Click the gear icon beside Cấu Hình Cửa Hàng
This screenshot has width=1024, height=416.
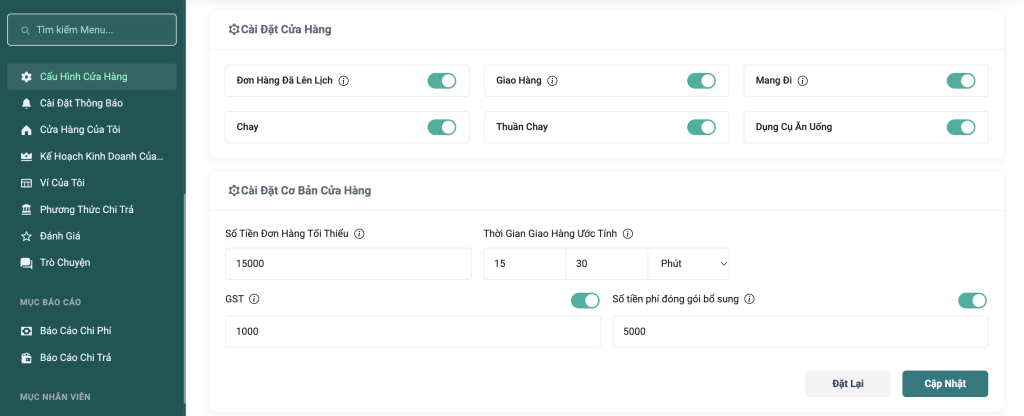[x=26, y=77]
